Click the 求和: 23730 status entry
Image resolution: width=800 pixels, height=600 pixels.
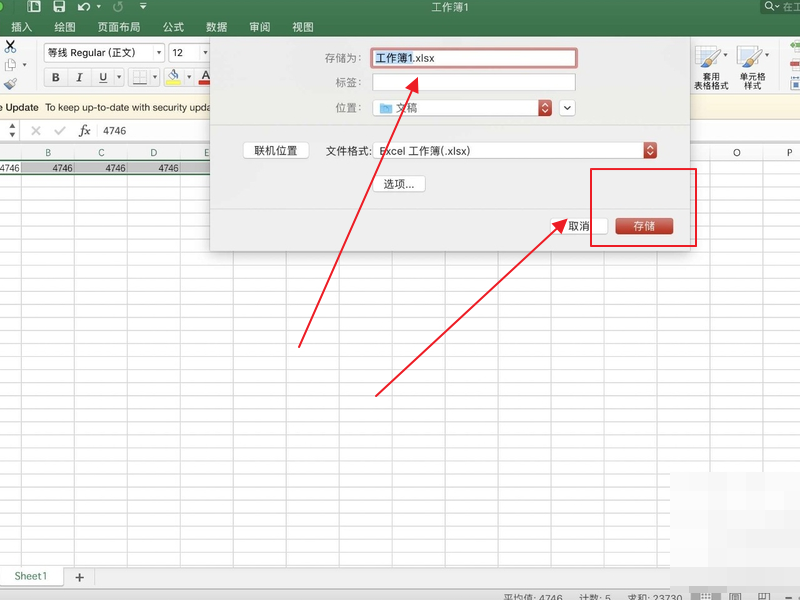(x=655, y=596)
